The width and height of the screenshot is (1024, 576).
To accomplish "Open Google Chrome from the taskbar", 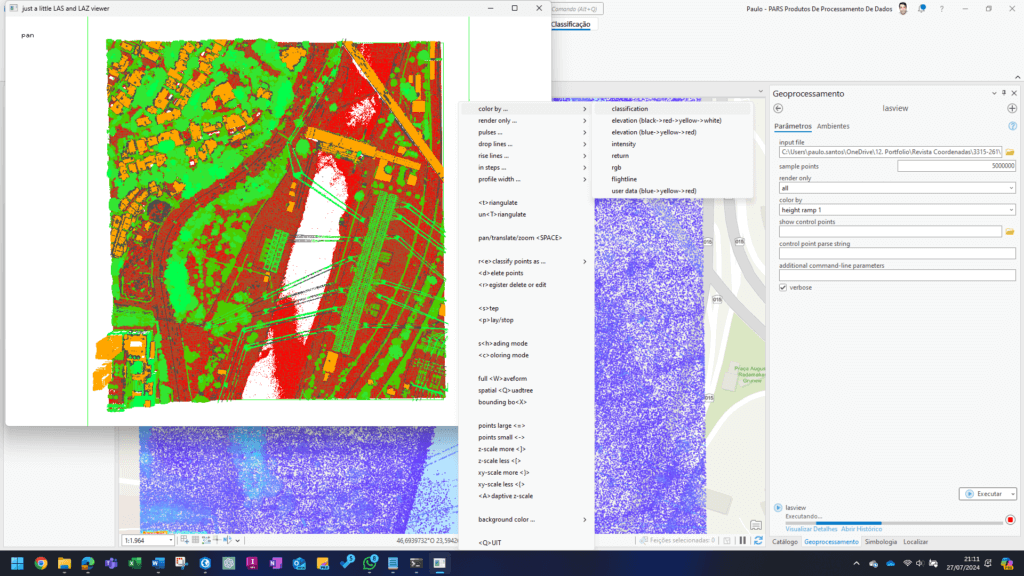I will (41, 564).
